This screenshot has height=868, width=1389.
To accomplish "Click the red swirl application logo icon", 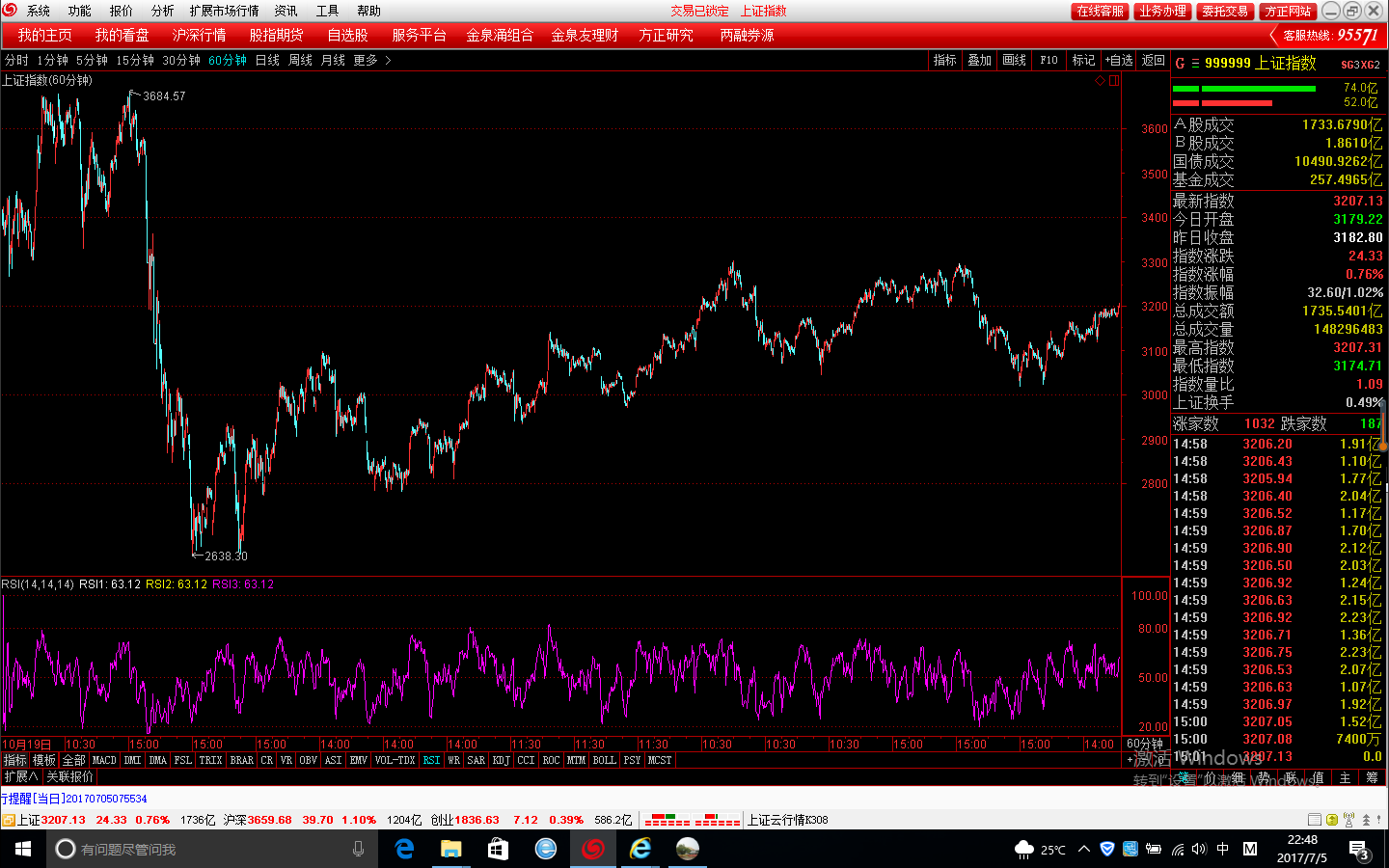I will click(10, 10).
